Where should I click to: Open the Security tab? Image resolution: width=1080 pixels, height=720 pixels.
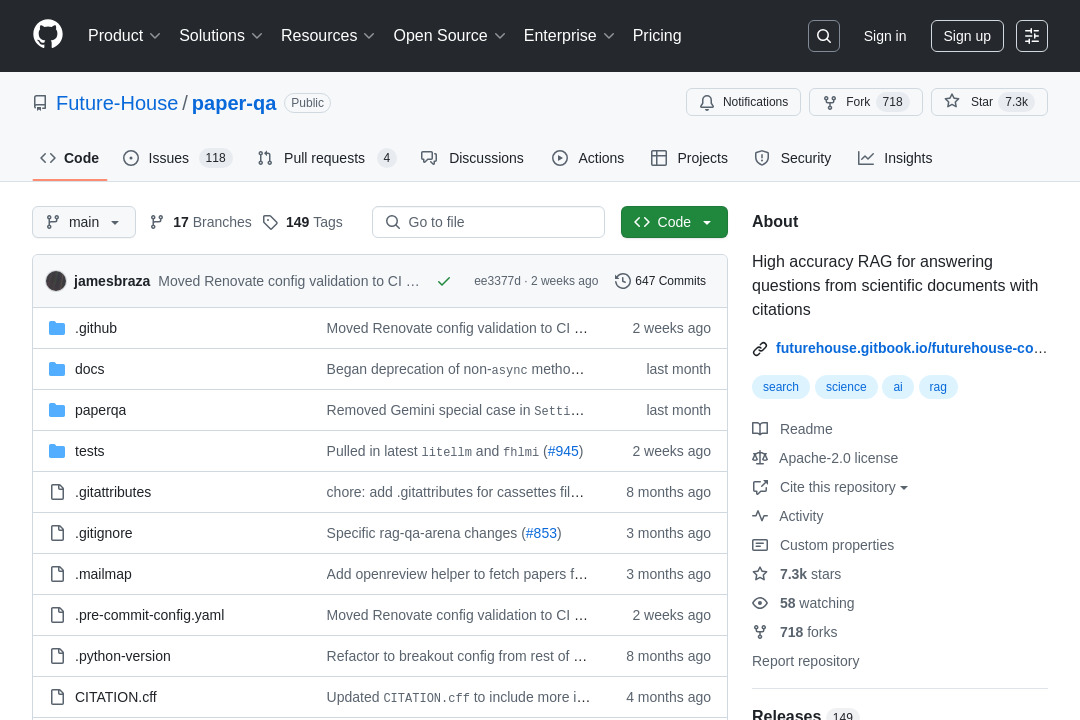pyautogui.click(x=793, y=158)
